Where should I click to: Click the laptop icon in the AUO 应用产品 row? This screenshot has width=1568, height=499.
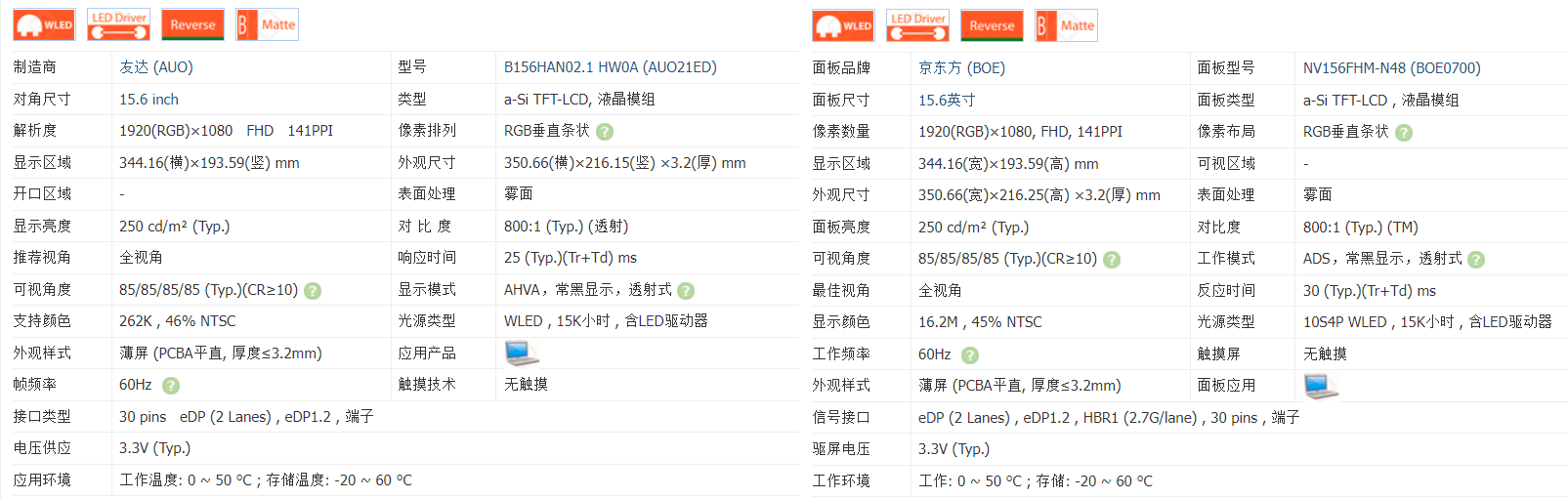pyautogui.click(x=522, y=353)
